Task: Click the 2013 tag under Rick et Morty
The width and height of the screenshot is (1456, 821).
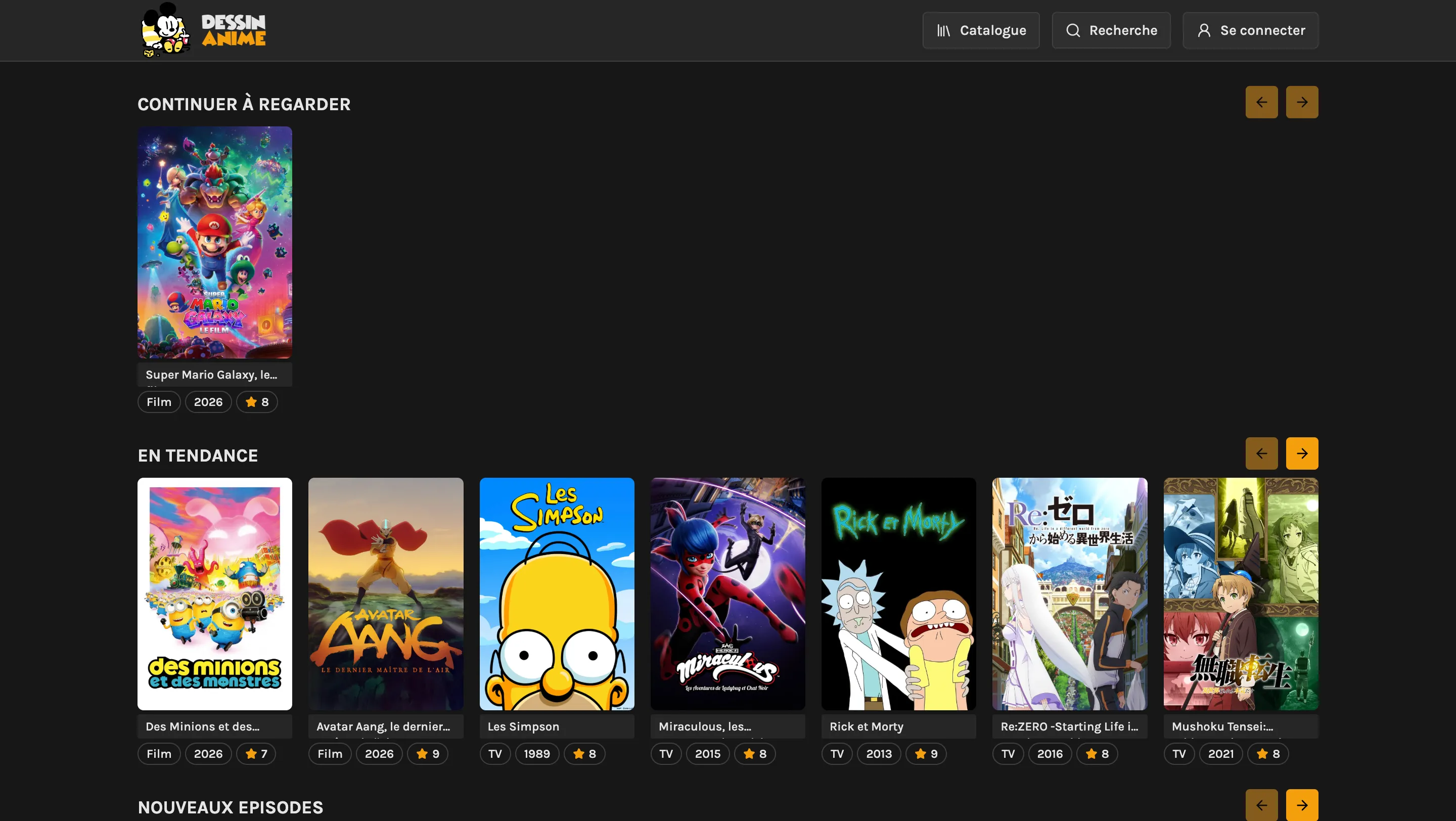Action: pos(879,754)
